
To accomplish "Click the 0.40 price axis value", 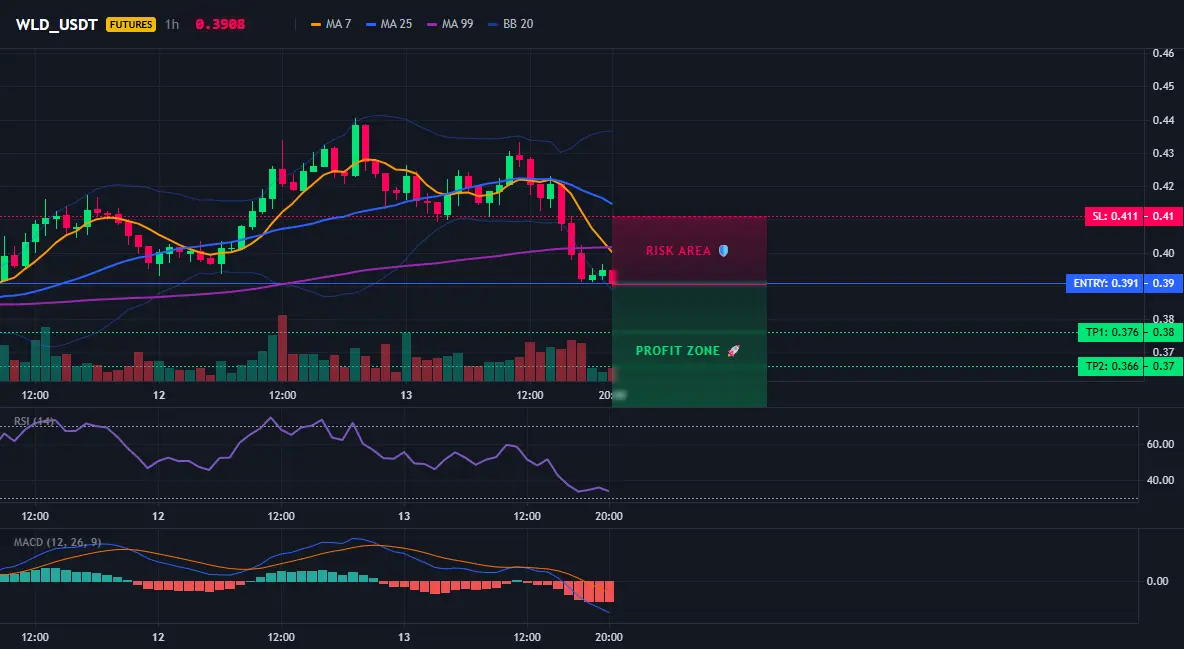I will coord(1163,253).
